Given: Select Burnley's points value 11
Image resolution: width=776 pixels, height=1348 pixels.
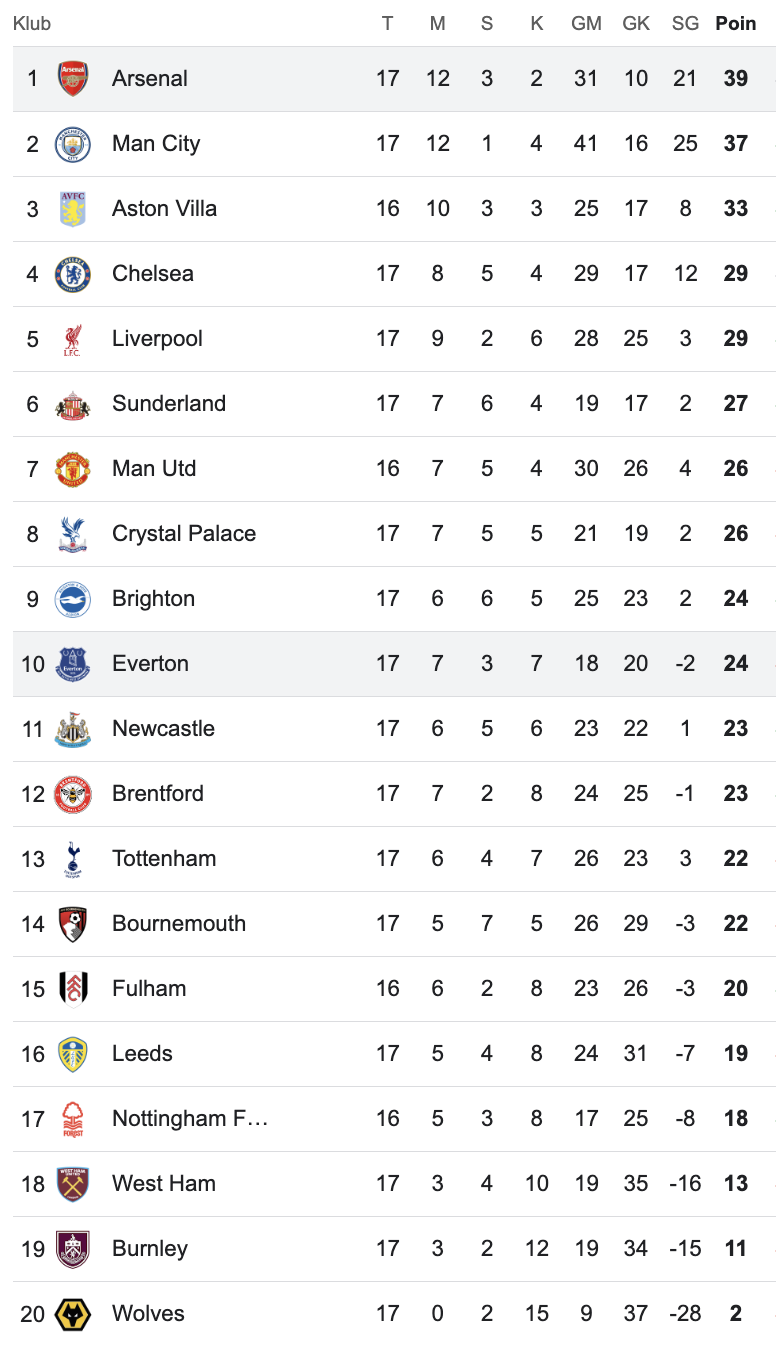Looking at the screenshot, I should pos(736,1249).
